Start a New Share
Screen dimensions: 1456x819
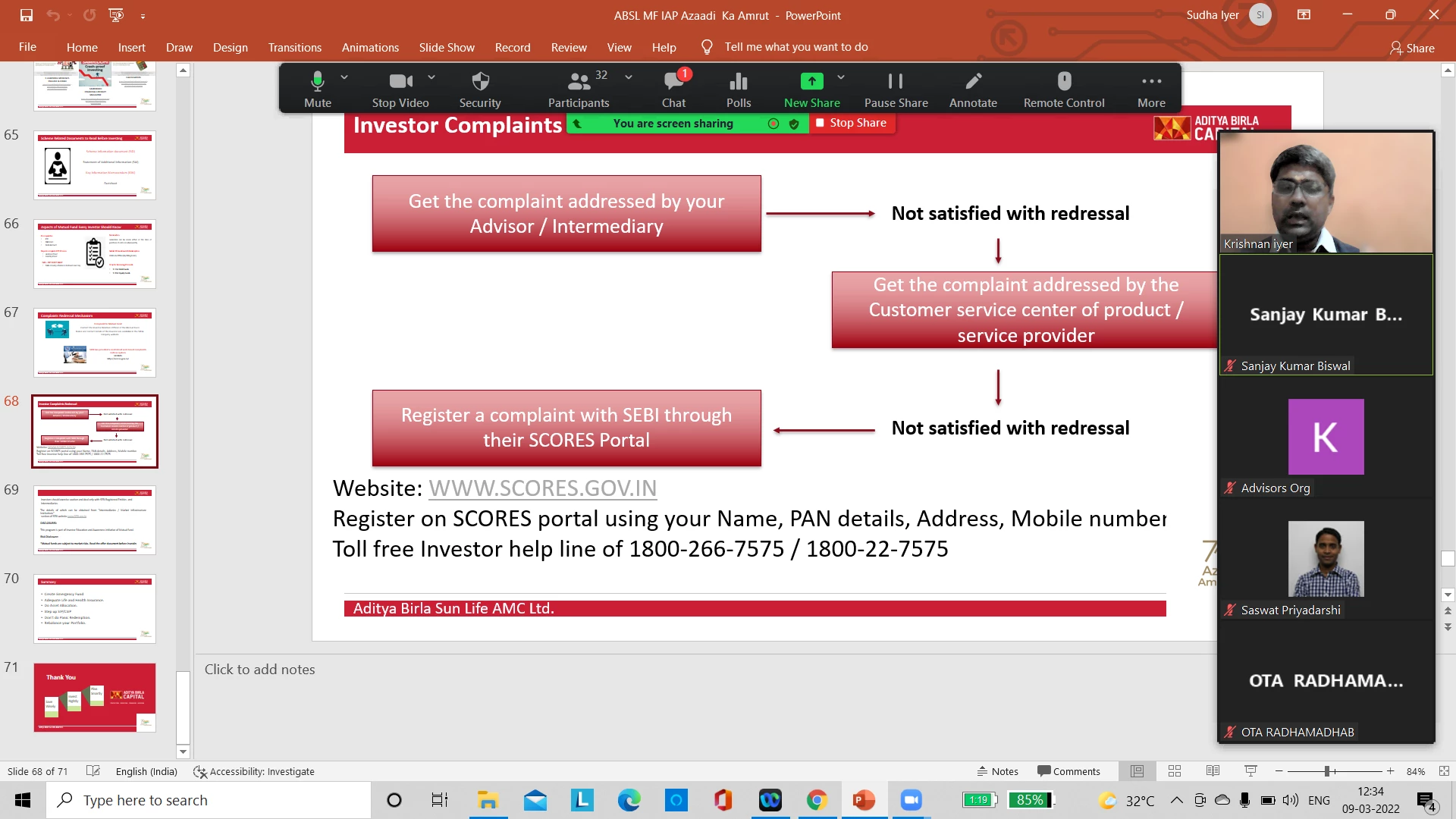[x=811, y=89]
